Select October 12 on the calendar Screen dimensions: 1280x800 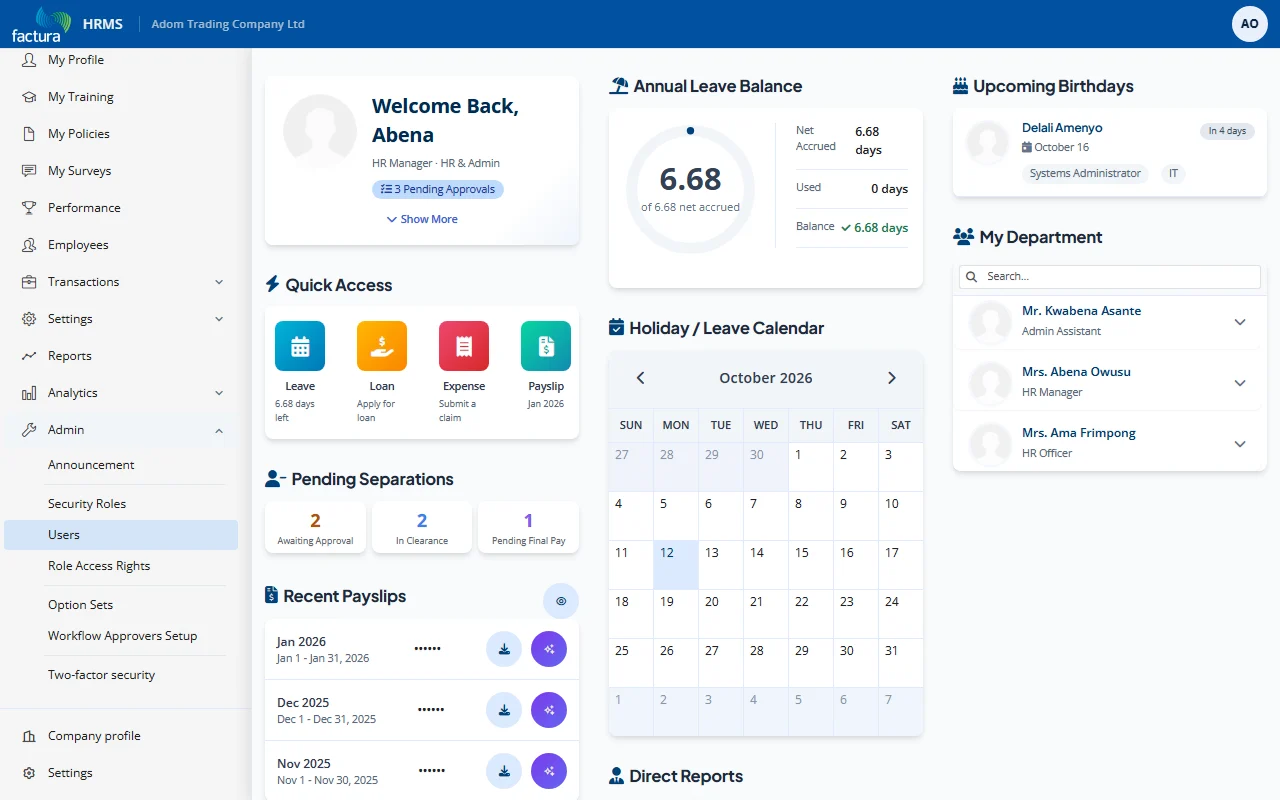click(676, 565)
